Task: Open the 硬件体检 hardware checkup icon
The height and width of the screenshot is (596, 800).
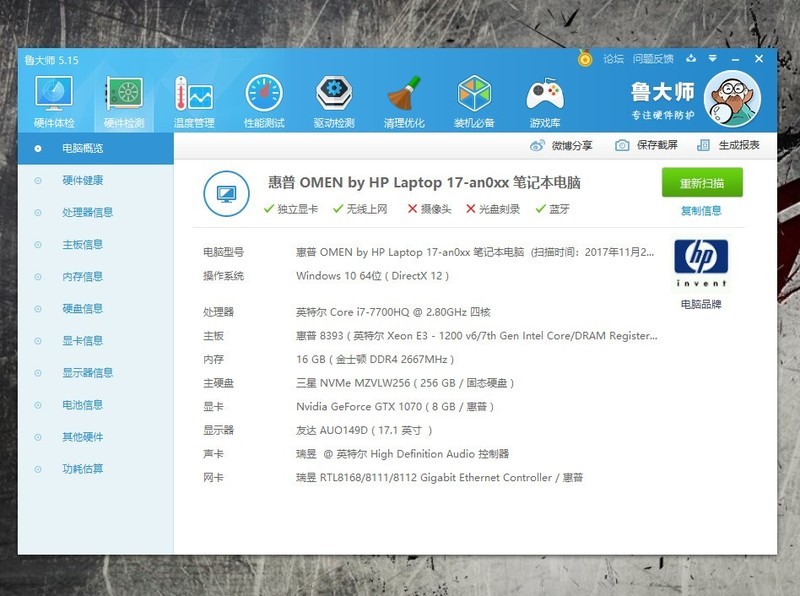Action: tap(54, 102)
